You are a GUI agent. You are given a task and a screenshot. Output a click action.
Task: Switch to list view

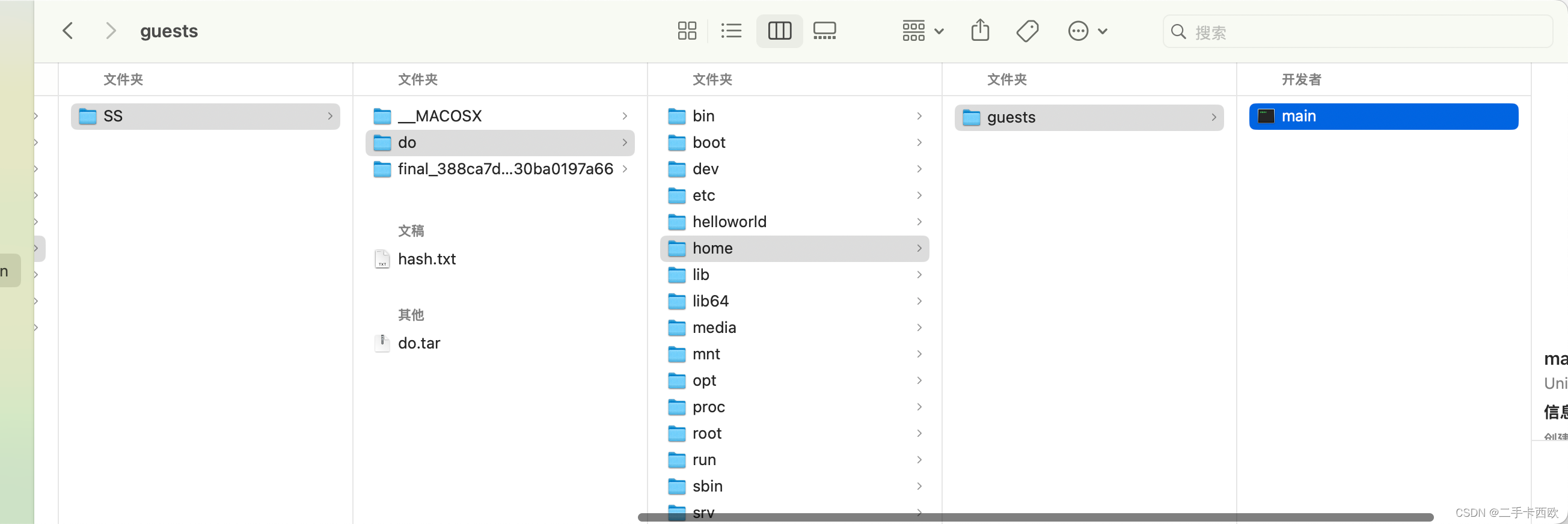731,31
